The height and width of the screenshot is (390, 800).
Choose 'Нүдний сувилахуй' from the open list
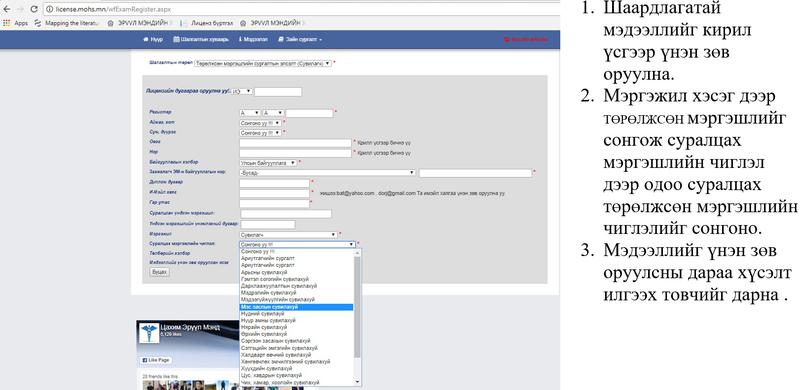[x=296, y=314]
